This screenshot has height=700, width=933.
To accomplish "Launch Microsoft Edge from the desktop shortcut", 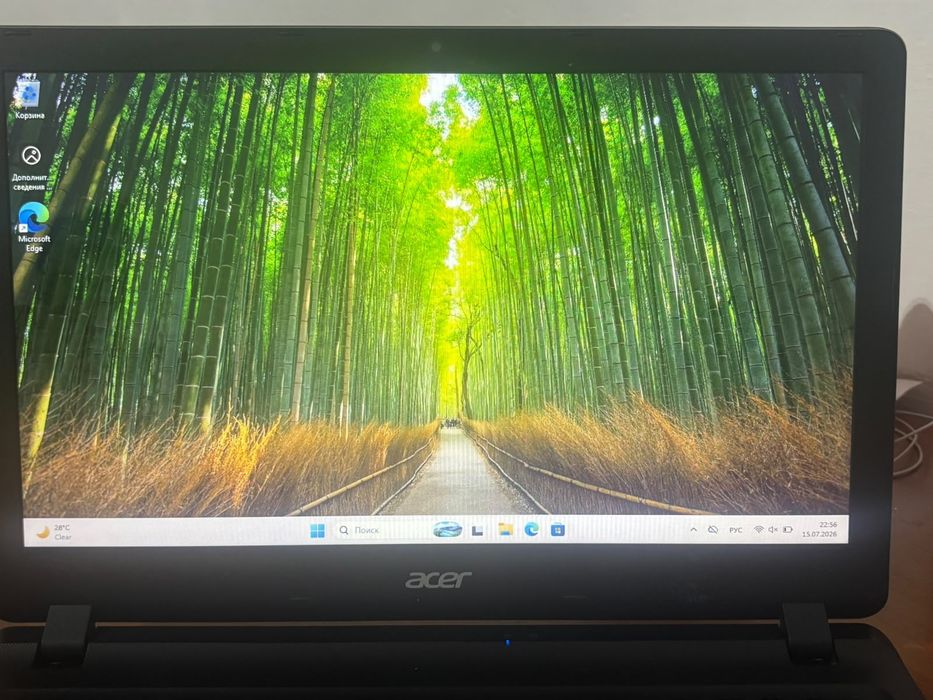I will (x=33, y=227).
